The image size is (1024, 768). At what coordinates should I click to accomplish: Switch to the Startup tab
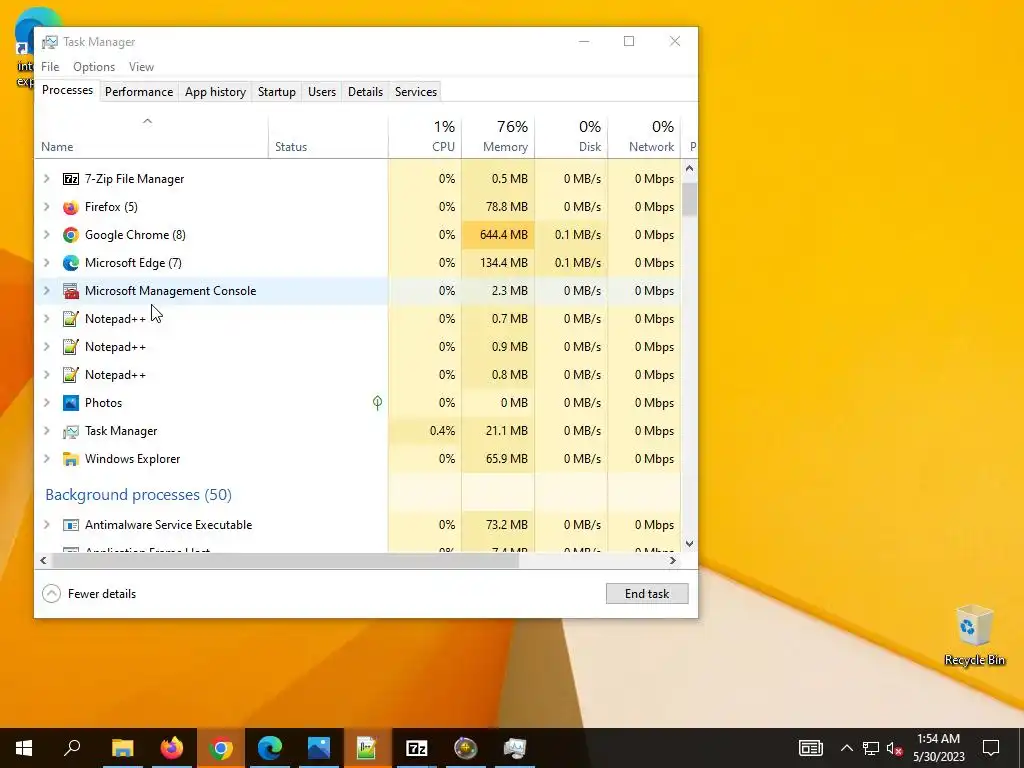click(x=277, y=91)
